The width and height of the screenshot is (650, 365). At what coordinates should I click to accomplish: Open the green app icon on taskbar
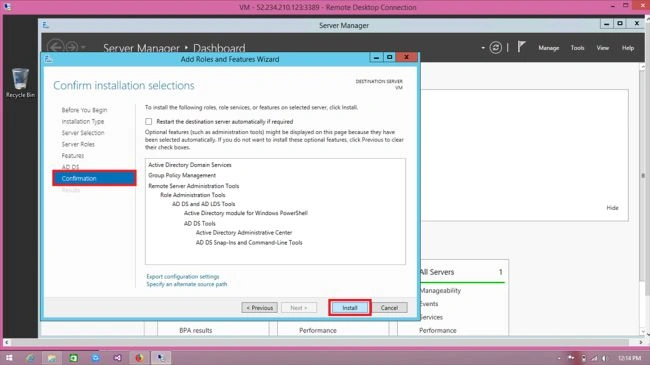click(x=73, y=358)
